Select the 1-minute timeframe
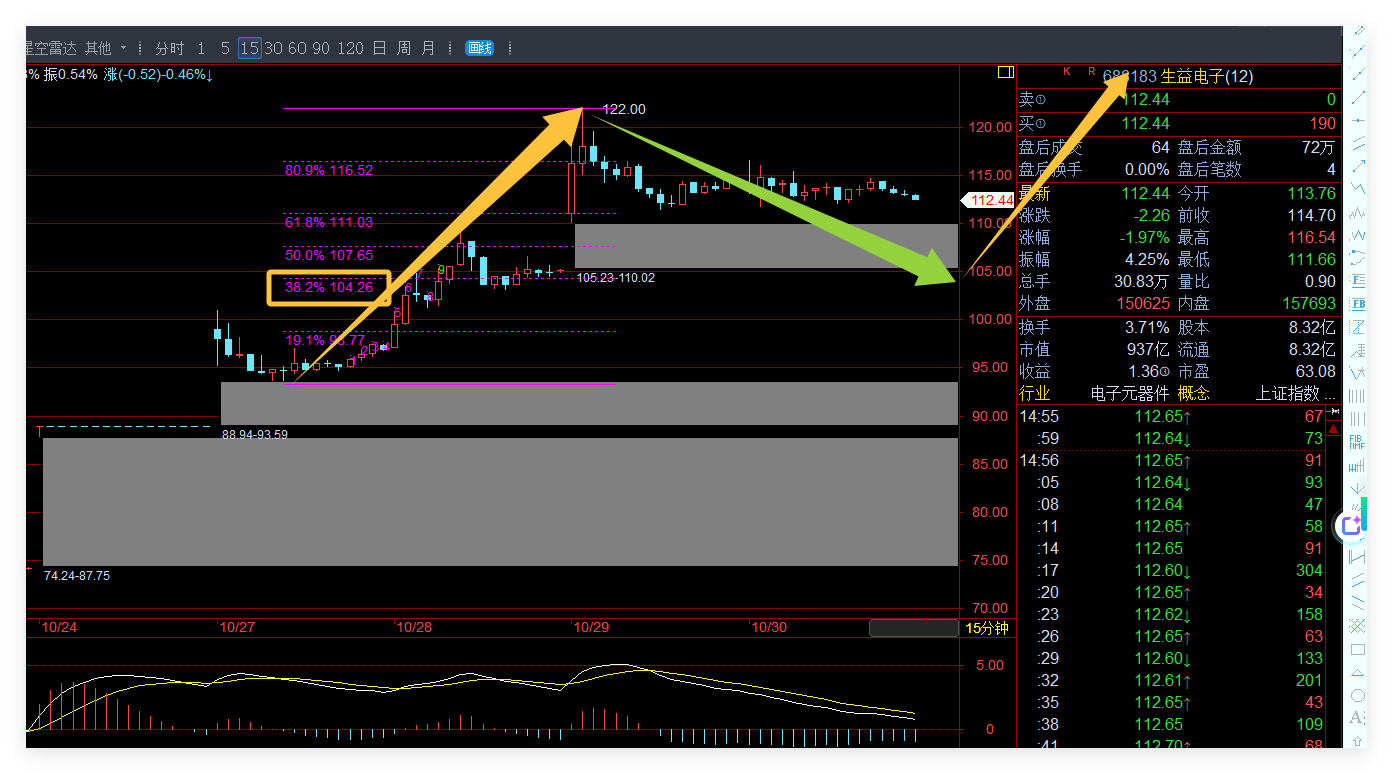The image size is (1393, 774). (x=201, y=48)
